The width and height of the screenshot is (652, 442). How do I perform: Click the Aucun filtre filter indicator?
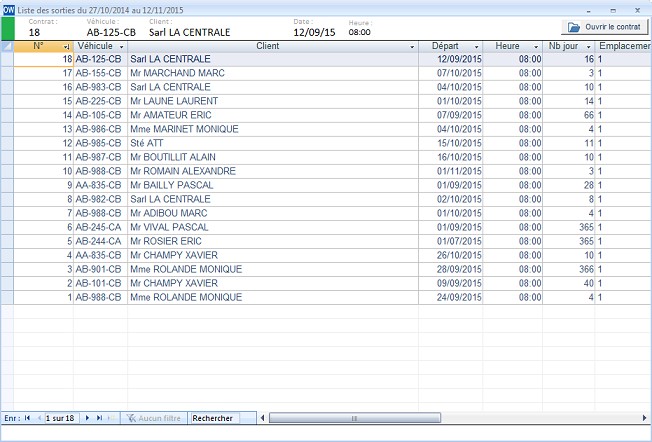[x=154, y=418]
